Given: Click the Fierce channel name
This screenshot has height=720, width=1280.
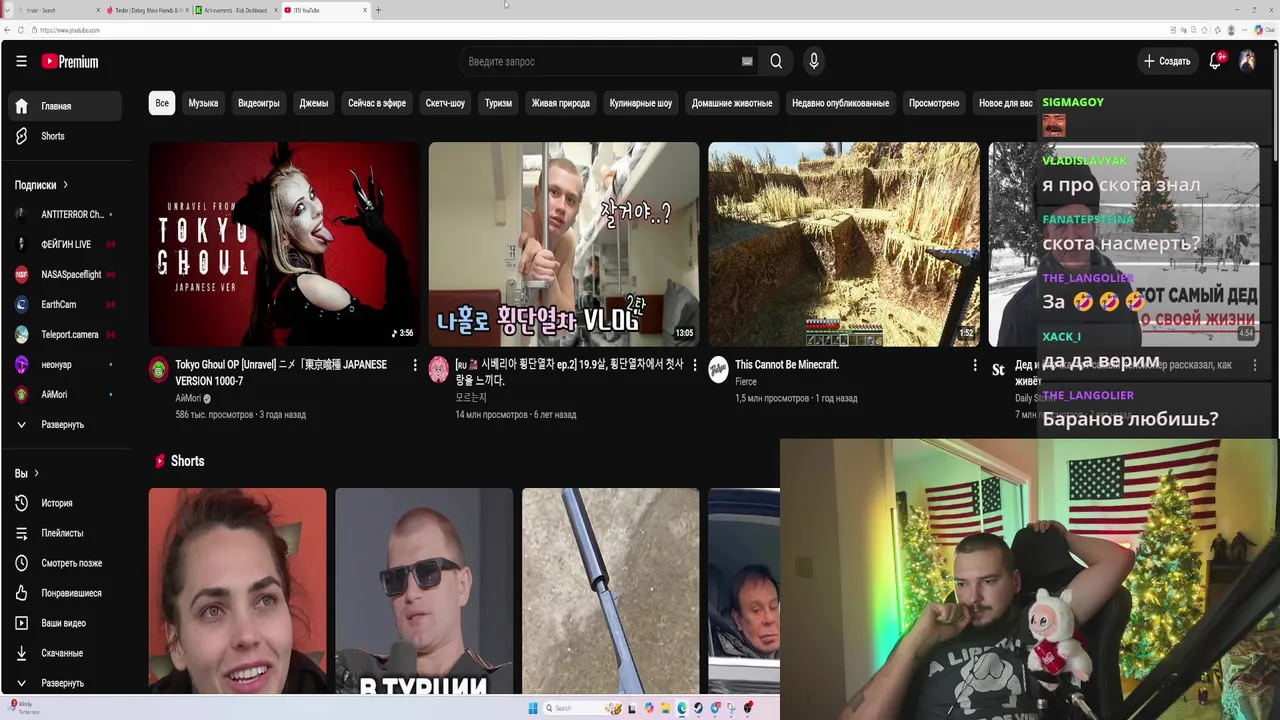Looking at the screenshot, I should point(746,382).
